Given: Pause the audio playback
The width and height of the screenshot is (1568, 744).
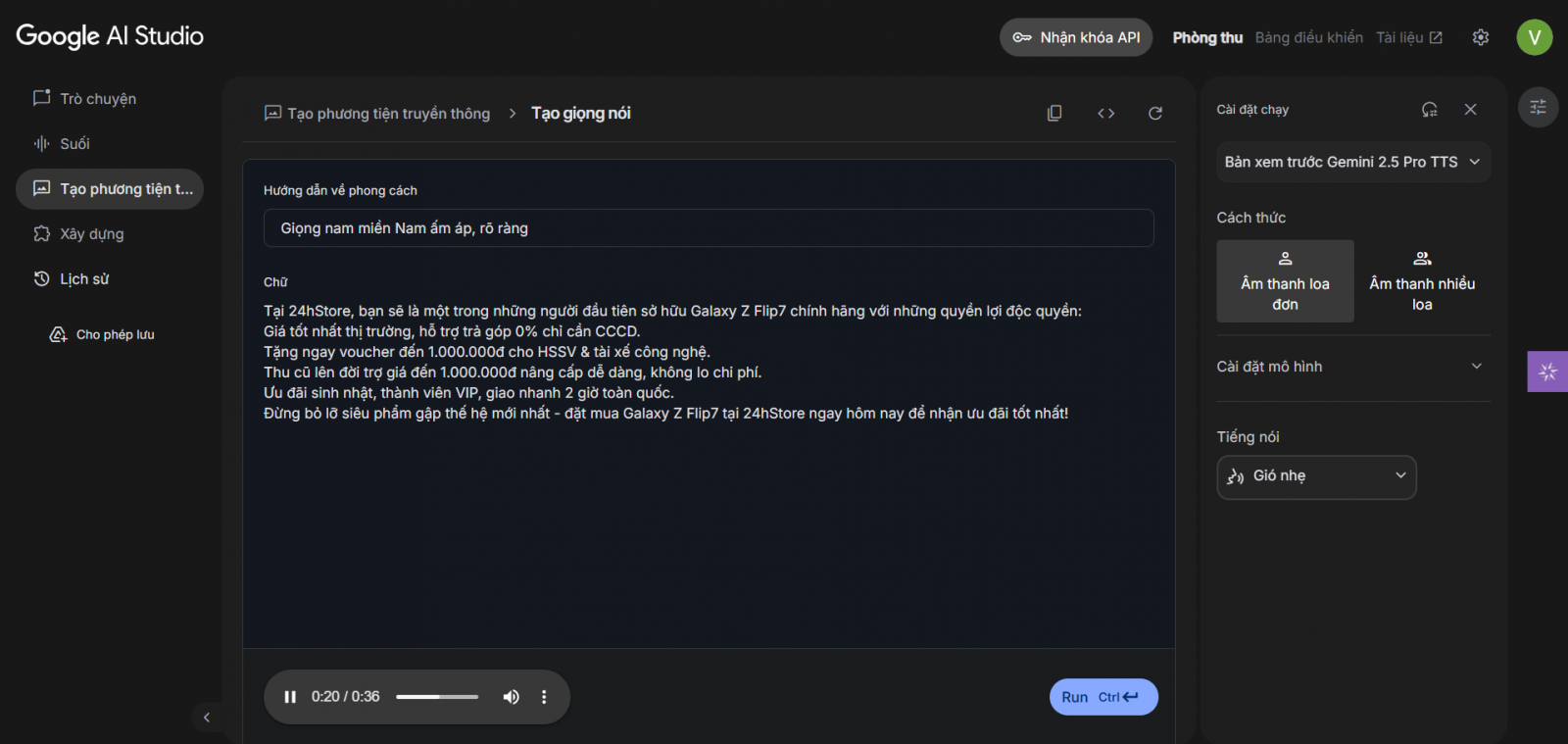Looking at the screenshot, I should [x=290, y=697].
